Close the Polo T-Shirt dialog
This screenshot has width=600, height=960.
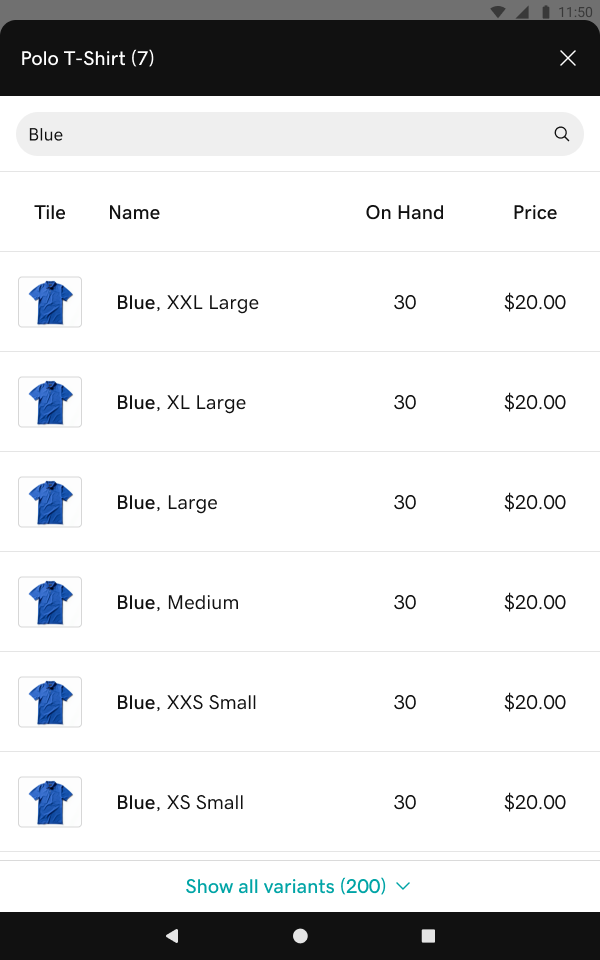568,58
